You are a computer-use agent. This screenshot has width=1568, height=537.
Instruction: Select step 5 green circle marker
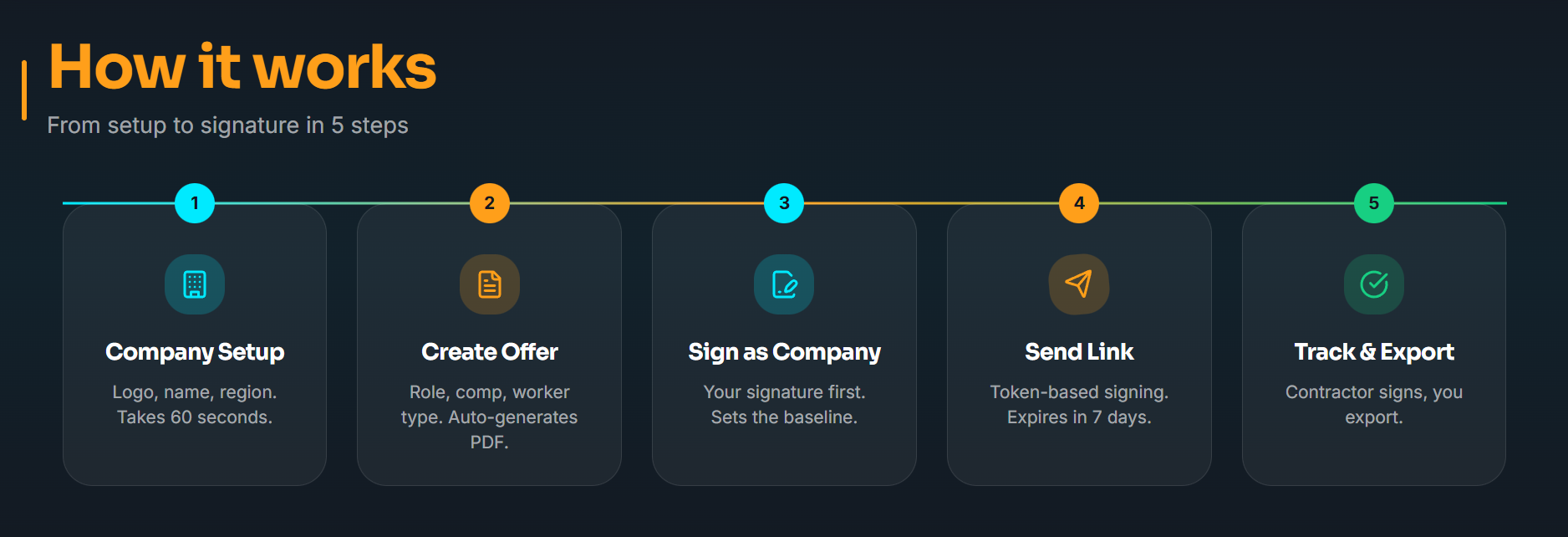[x=1374, y=203]
